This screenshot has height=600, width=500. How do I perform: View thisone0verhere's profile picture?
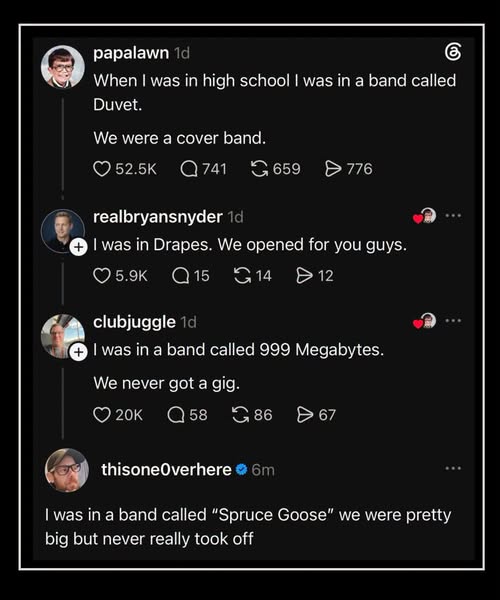67,470
